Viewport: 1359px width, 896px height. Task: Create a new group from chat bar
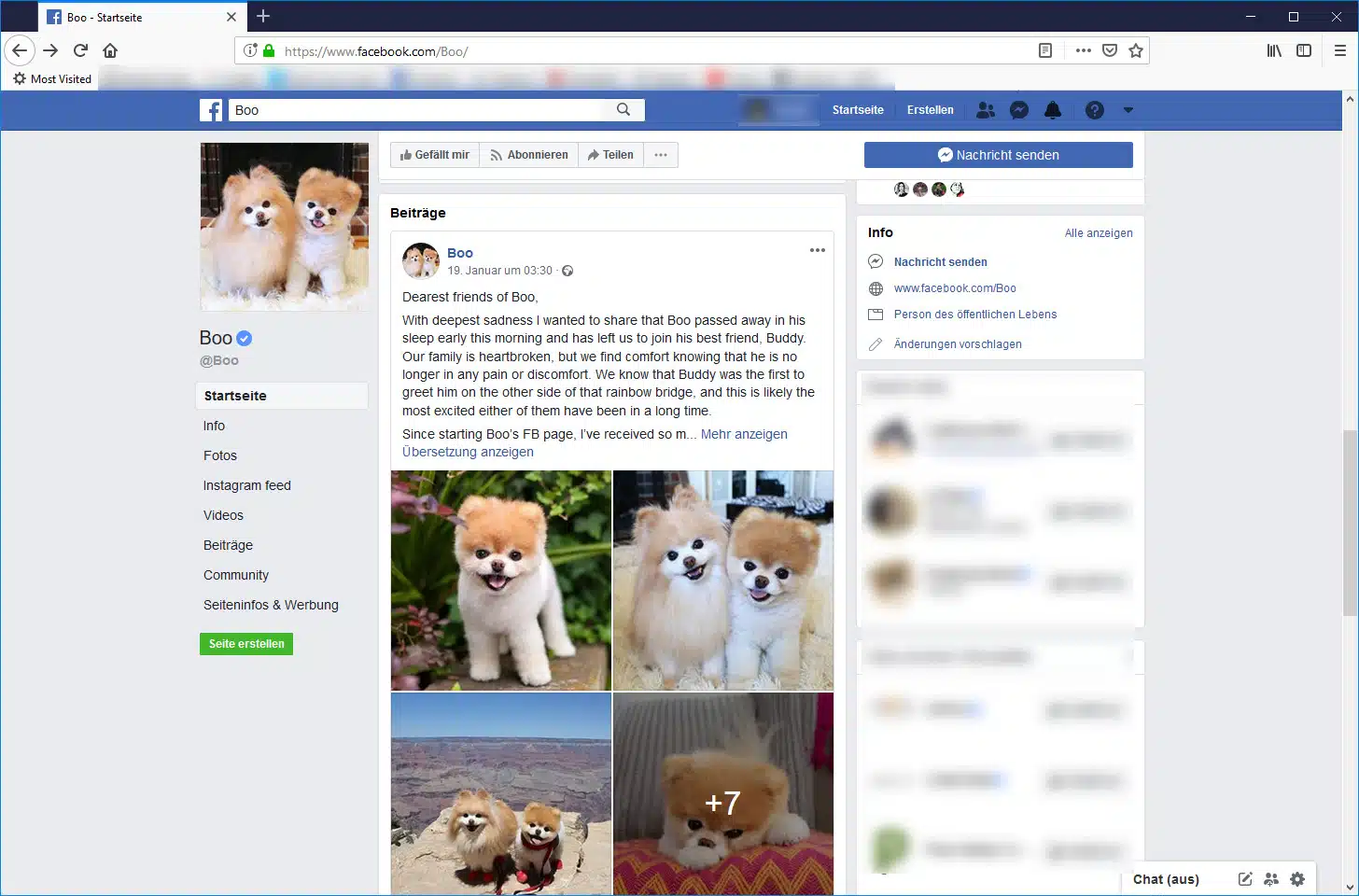[1271, 879]
